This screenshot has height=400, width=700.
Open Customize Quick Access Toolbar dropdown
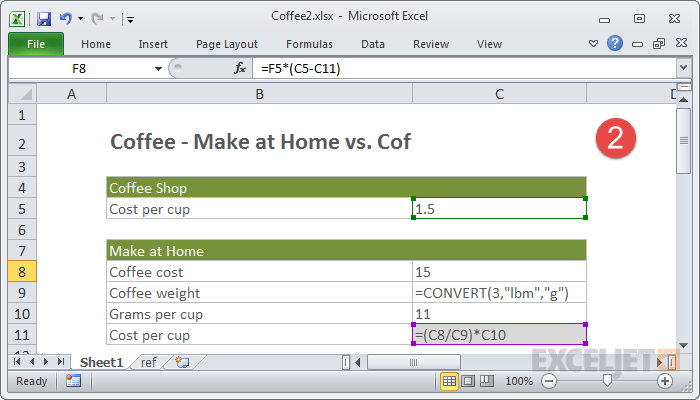(130, 19)
